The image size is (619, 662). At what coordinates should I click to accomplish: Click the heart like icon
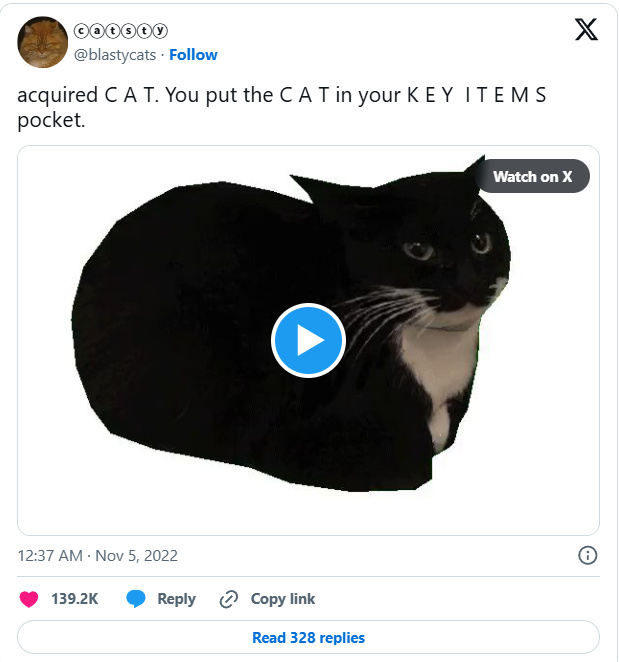(29, 599)
